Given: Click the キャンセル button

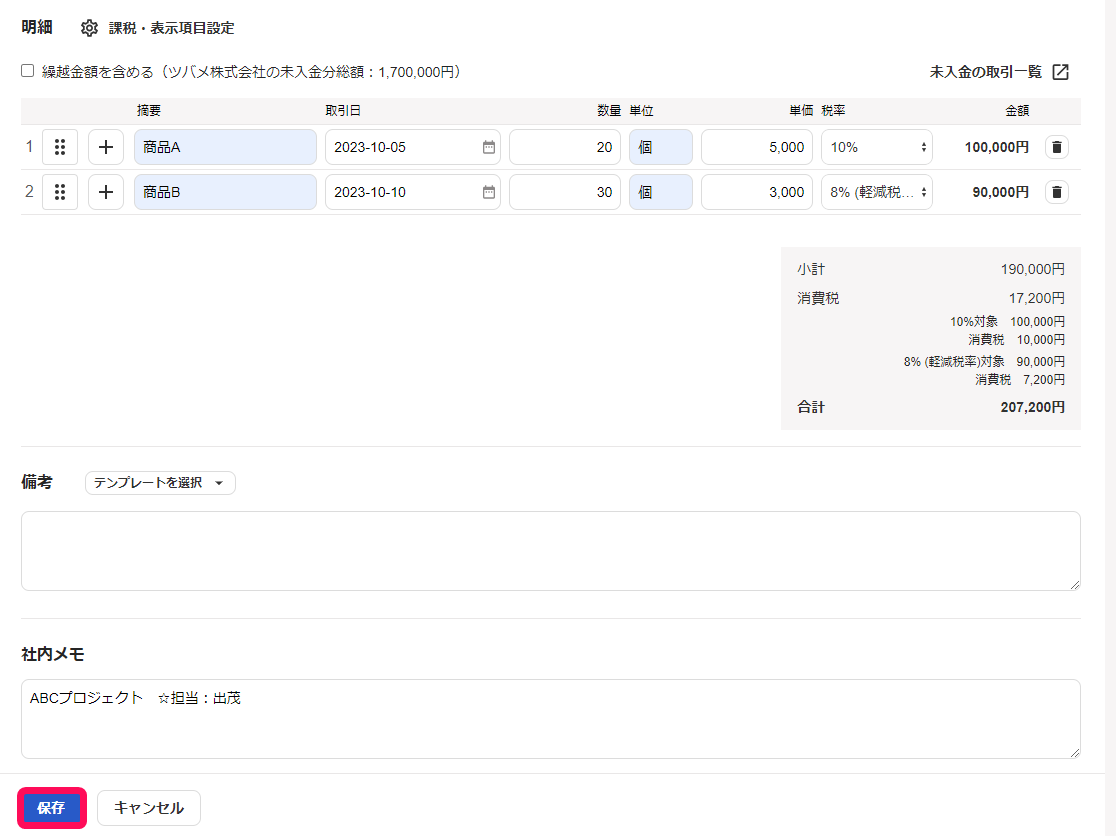Looking at the screenshot, I should tap(149, 808).
